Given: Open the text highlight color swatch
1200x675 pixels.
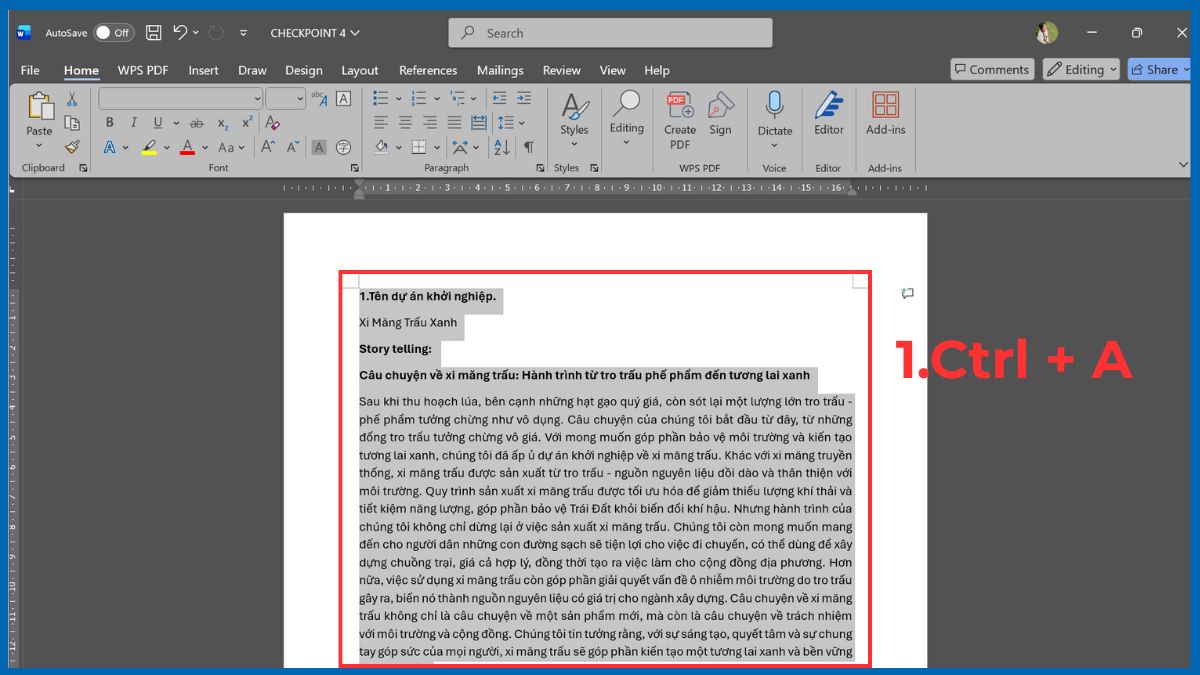Looking at the screenshot, I should pos(148,147).
